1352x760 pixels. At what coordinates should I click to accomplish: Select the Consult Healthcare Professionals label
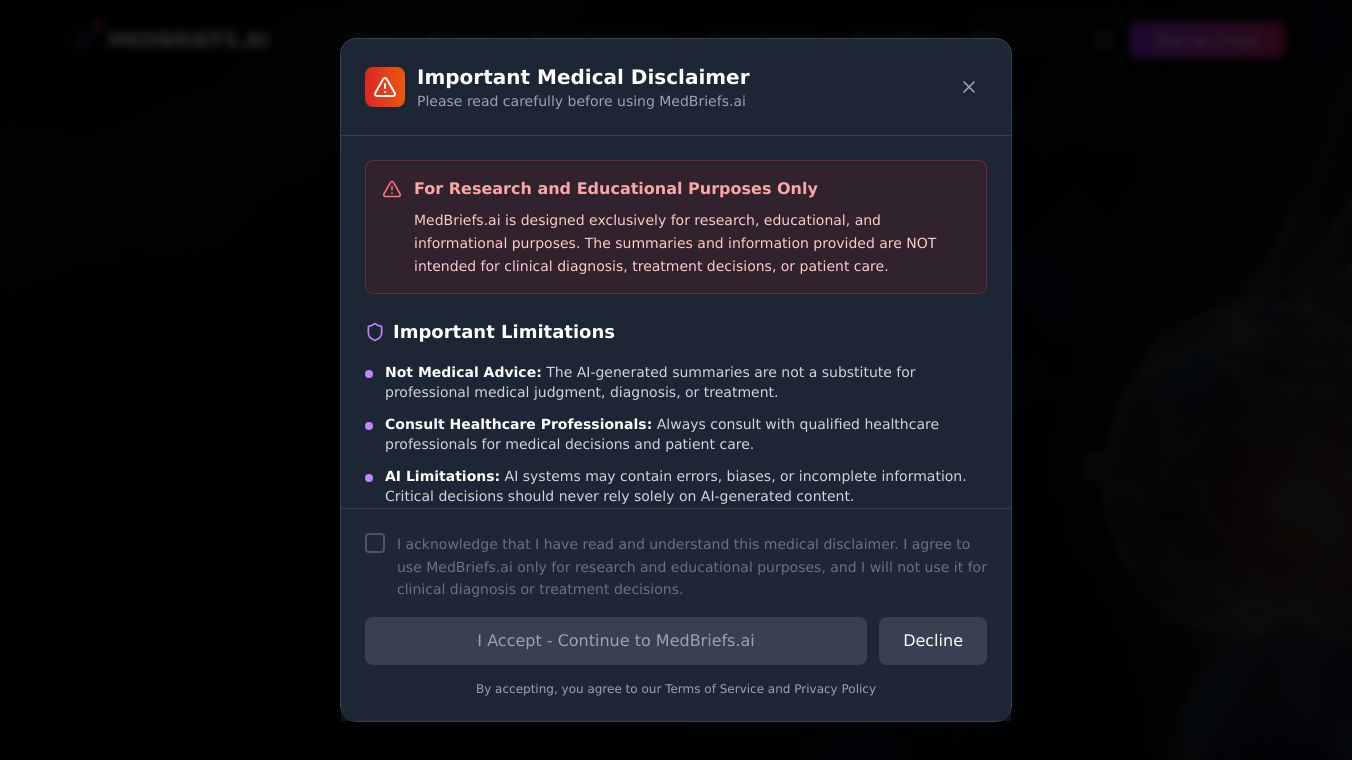(518, 424)
